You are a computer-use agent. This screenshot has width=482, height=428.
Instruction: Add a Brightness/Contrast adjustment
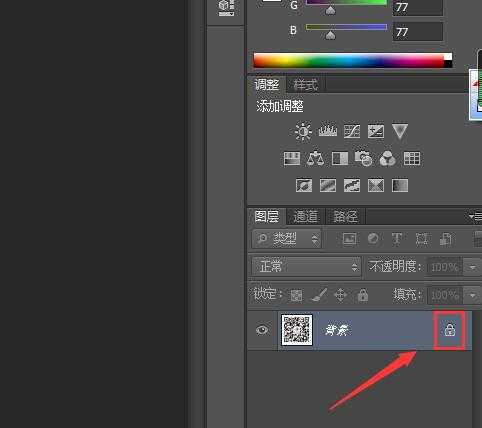click(303, 131)
